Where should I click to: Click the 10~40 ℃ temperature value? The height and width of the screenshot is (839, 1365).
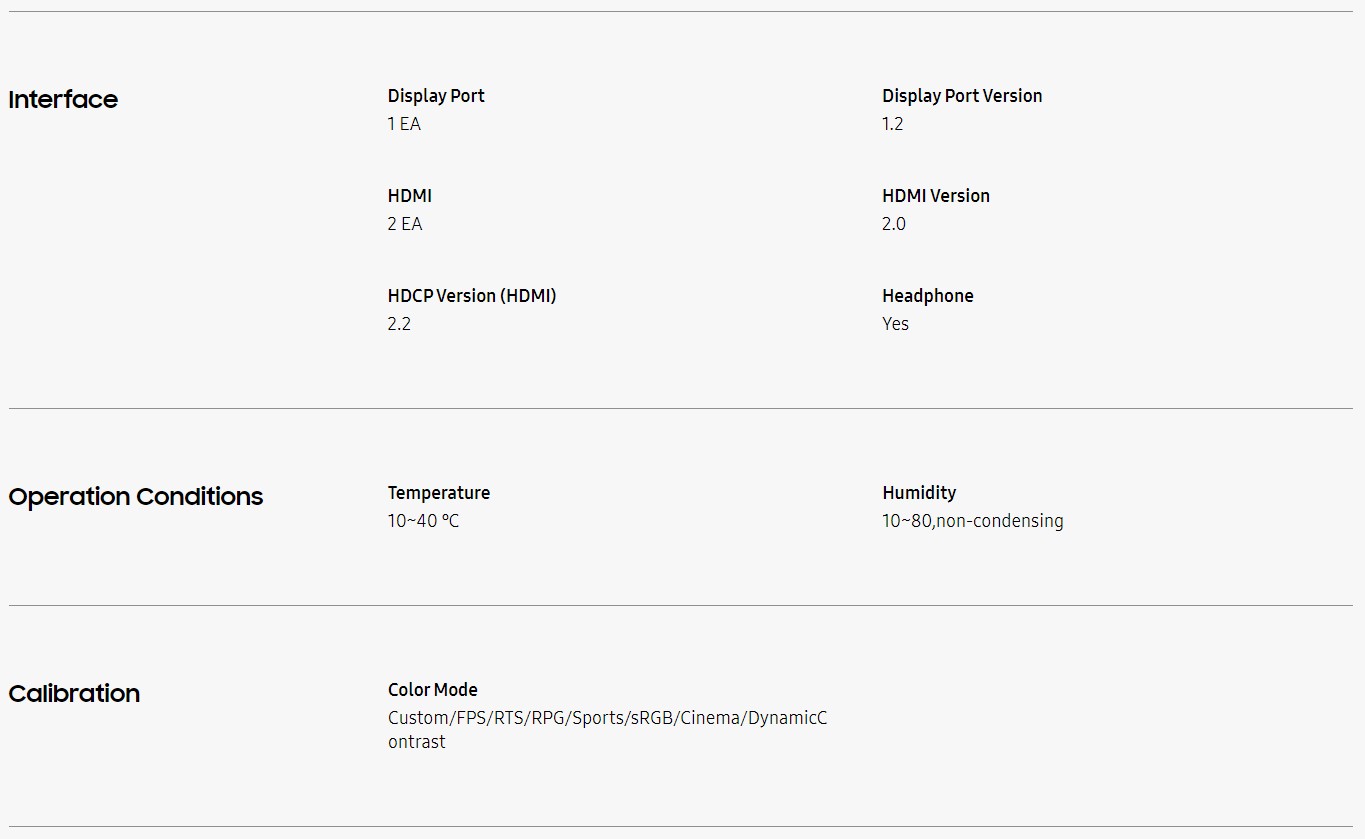coord(424,521)
